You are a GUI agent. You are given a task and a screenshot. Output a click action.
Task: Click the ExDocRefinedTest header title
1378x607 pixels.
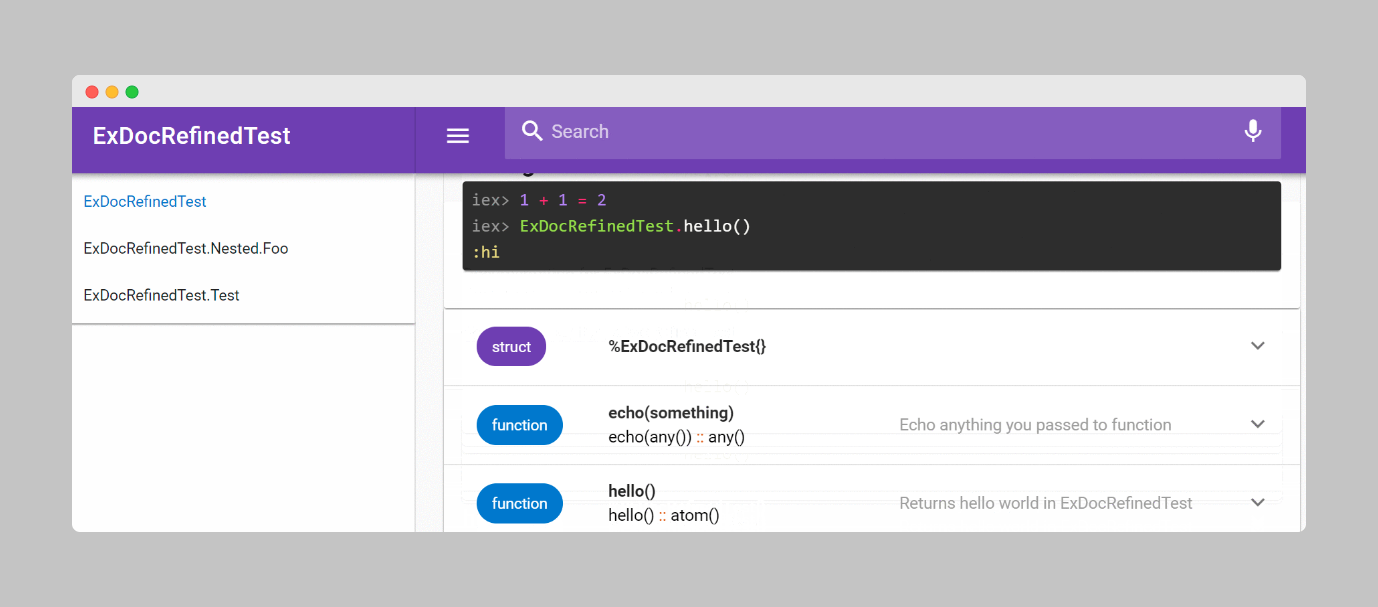[x=191, y=136]
